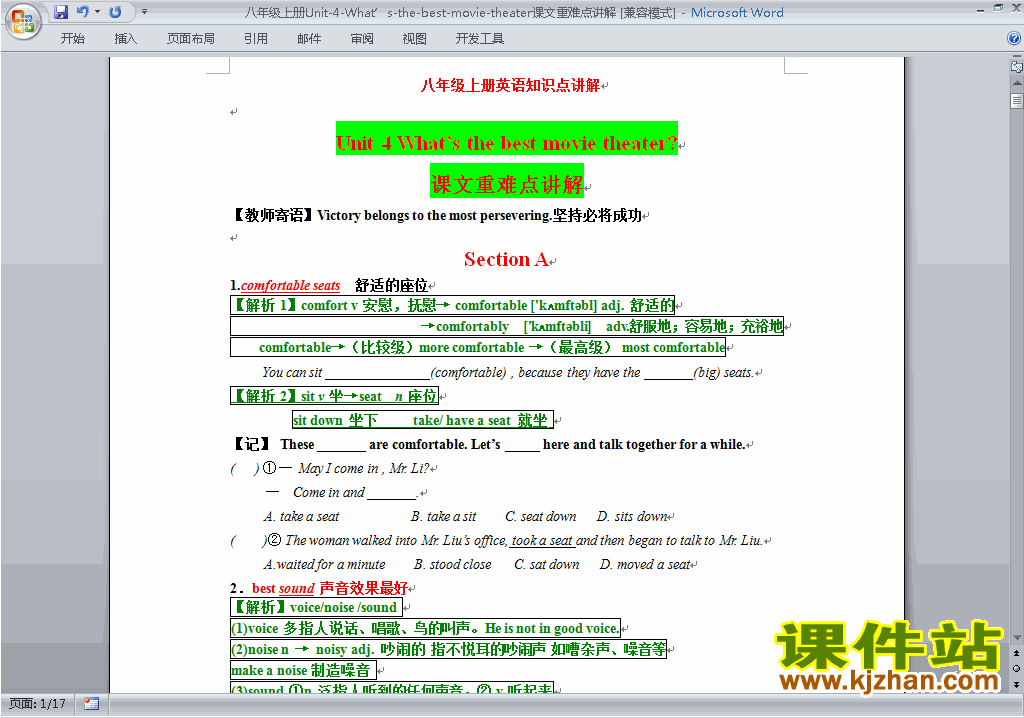Click the macro recording status bar icon
The width and height of the screenshot is (1024, 718).
[91, 704]
